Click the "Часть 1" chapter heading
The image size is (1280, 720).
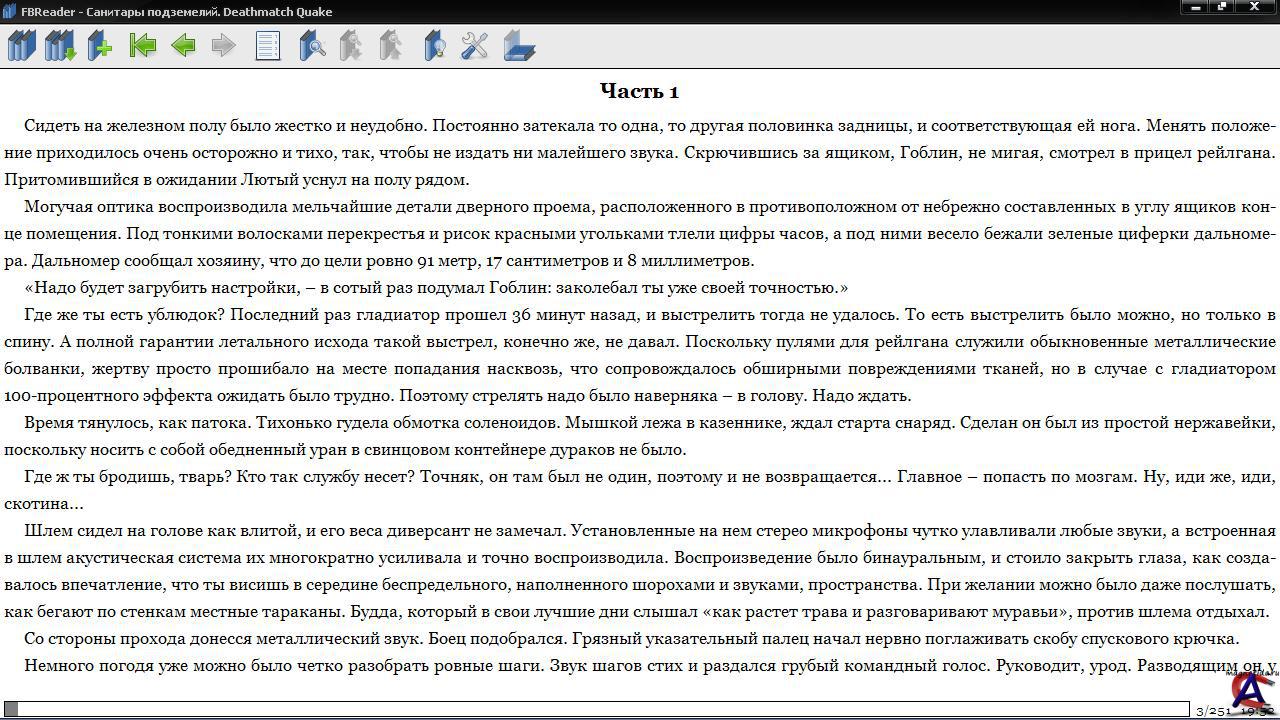(x=639, y=91)
